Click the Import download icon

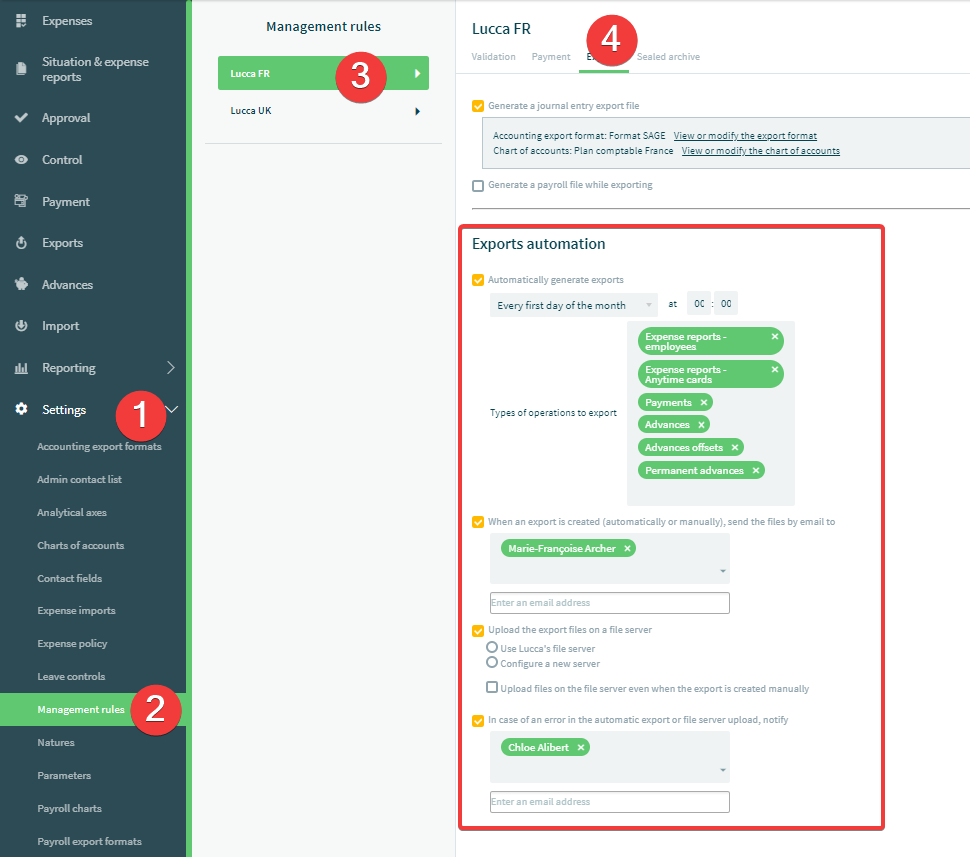[x=21, y=325]
